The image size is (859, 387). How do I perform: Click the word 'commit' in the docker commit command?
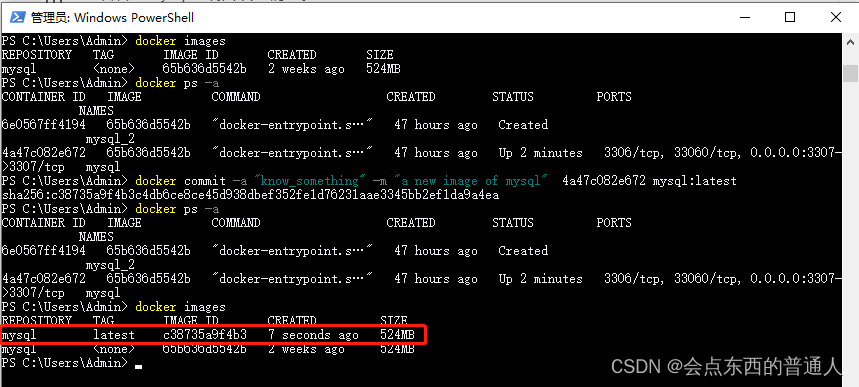(205, 181)
